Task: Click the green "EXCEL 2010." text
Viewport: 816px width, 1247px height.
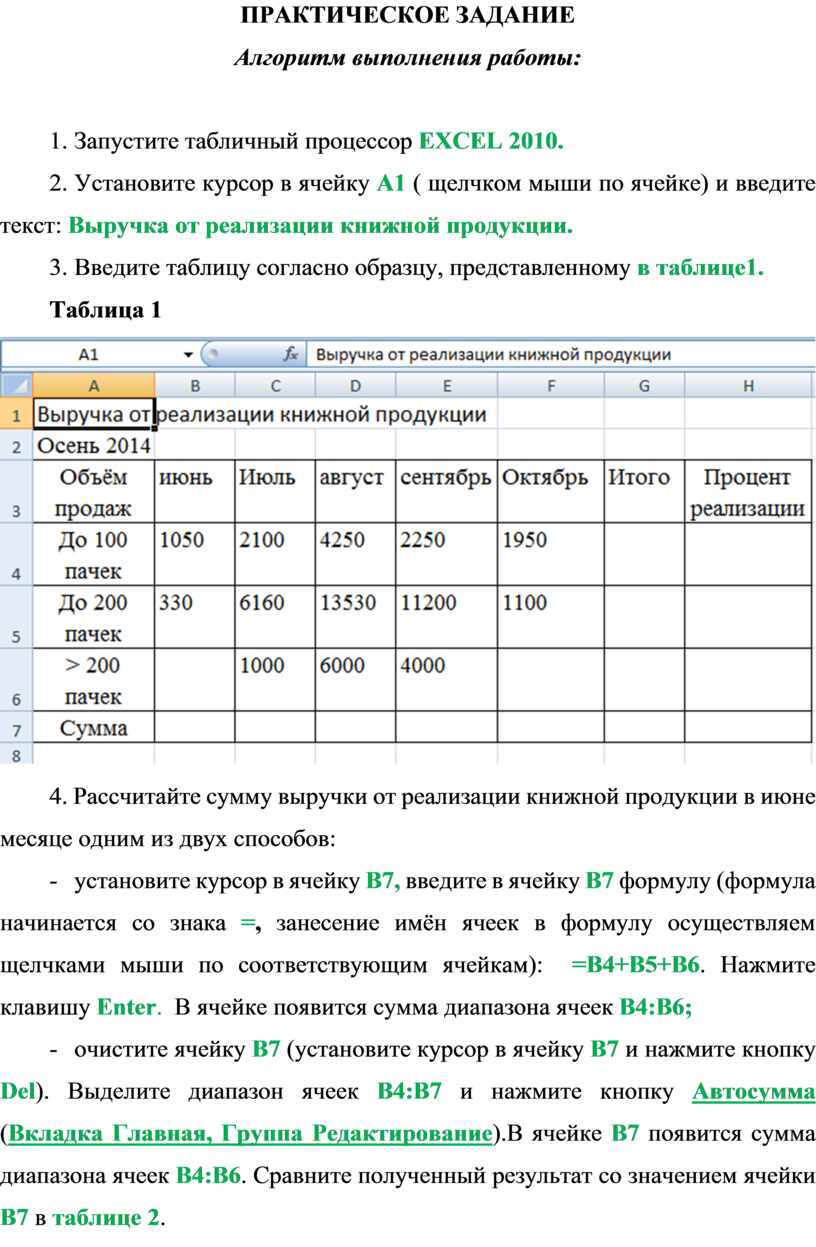Action: [x=491, y=142]
